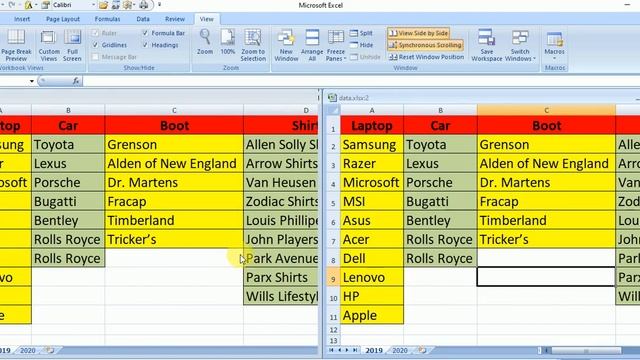The image size is (640, 360).
Task: Open the Review ribbon tab
Action: (x=175, y=19)
